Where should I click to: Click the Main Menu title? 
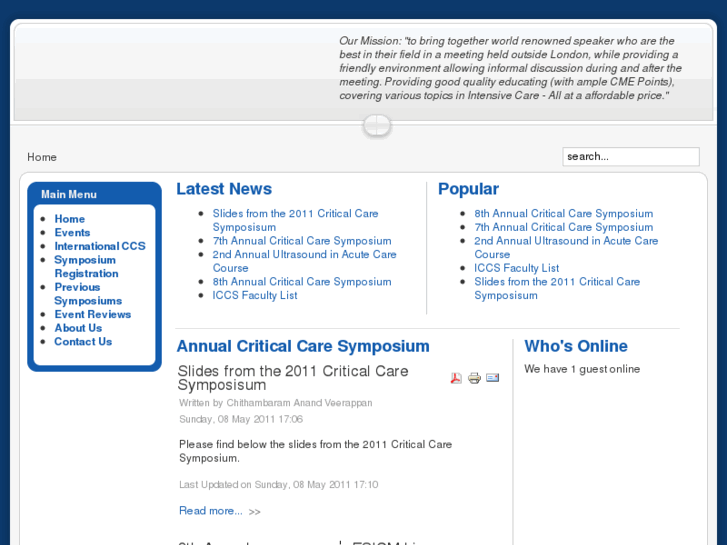click(x=69, y=194)
